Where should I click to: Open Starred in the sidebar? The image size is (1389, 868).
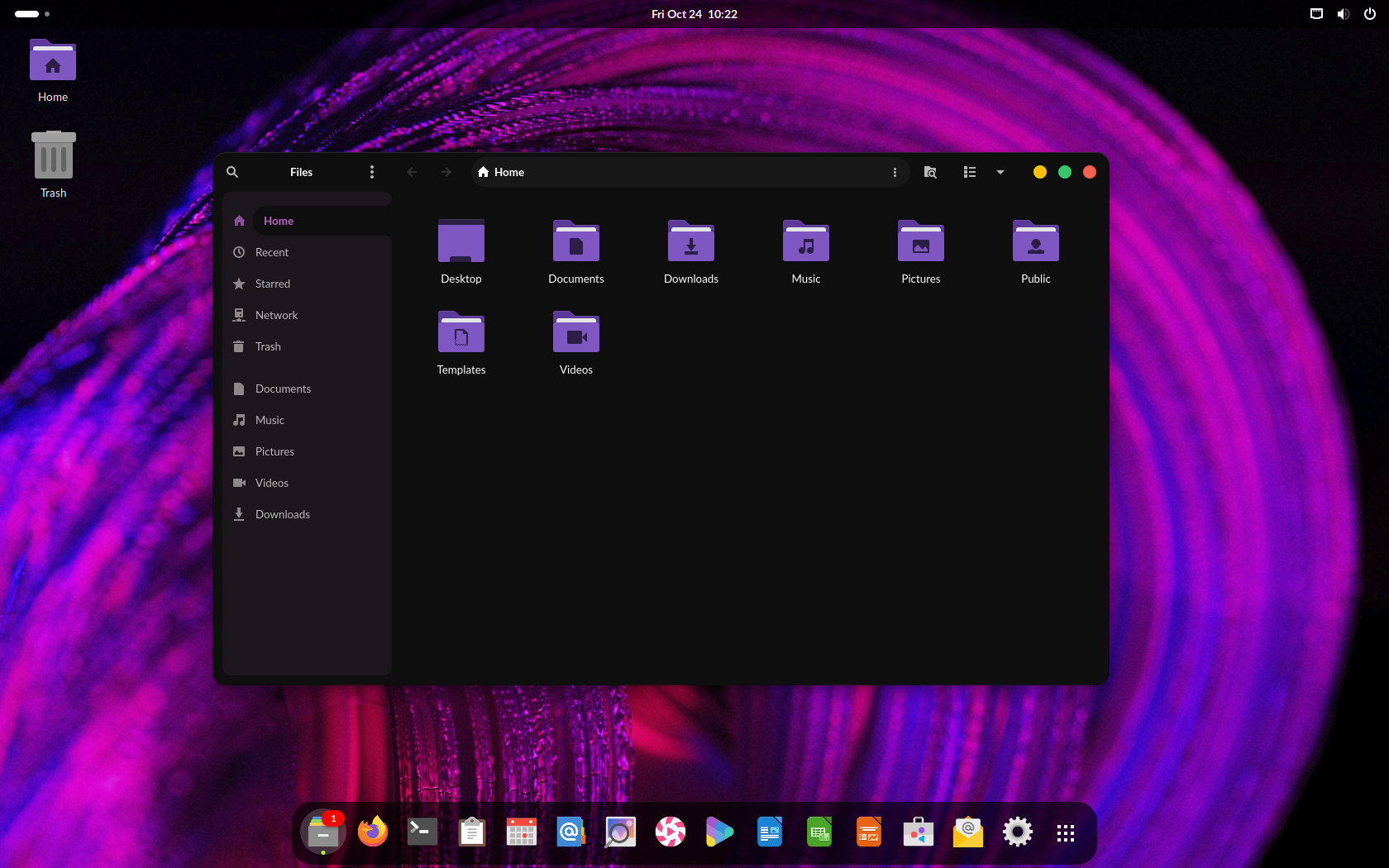[x=273, y=284]
